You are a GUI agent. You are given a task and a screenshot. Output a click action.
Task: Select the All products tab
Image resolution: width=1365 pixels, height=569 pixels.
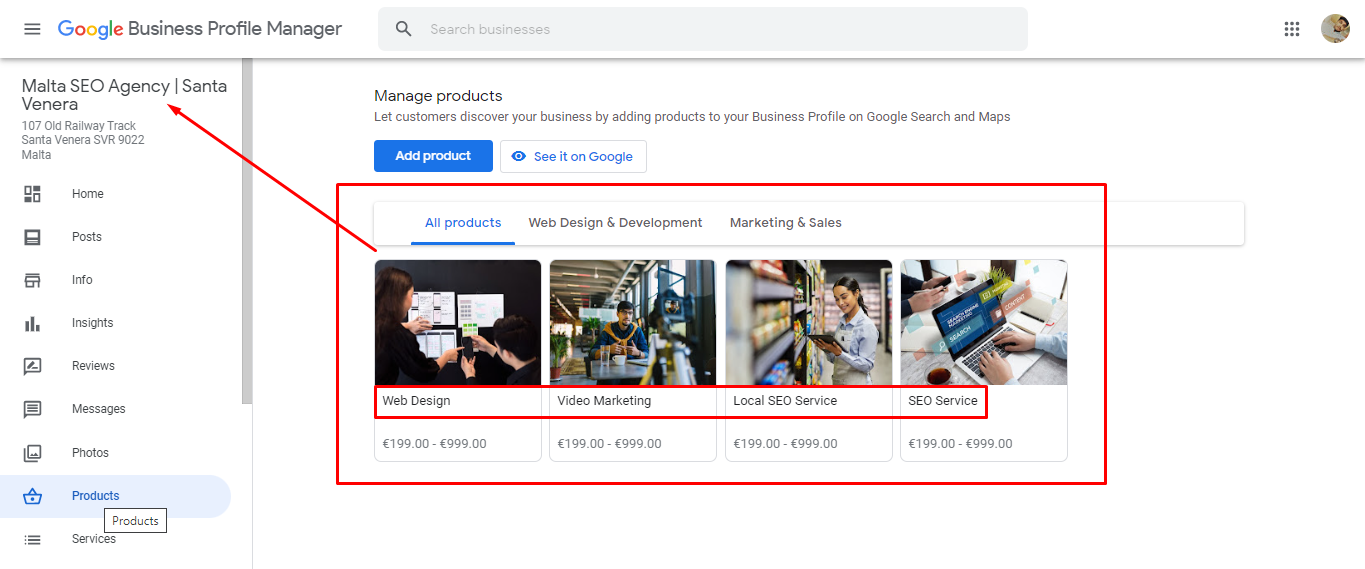click(x=463, y=223)
